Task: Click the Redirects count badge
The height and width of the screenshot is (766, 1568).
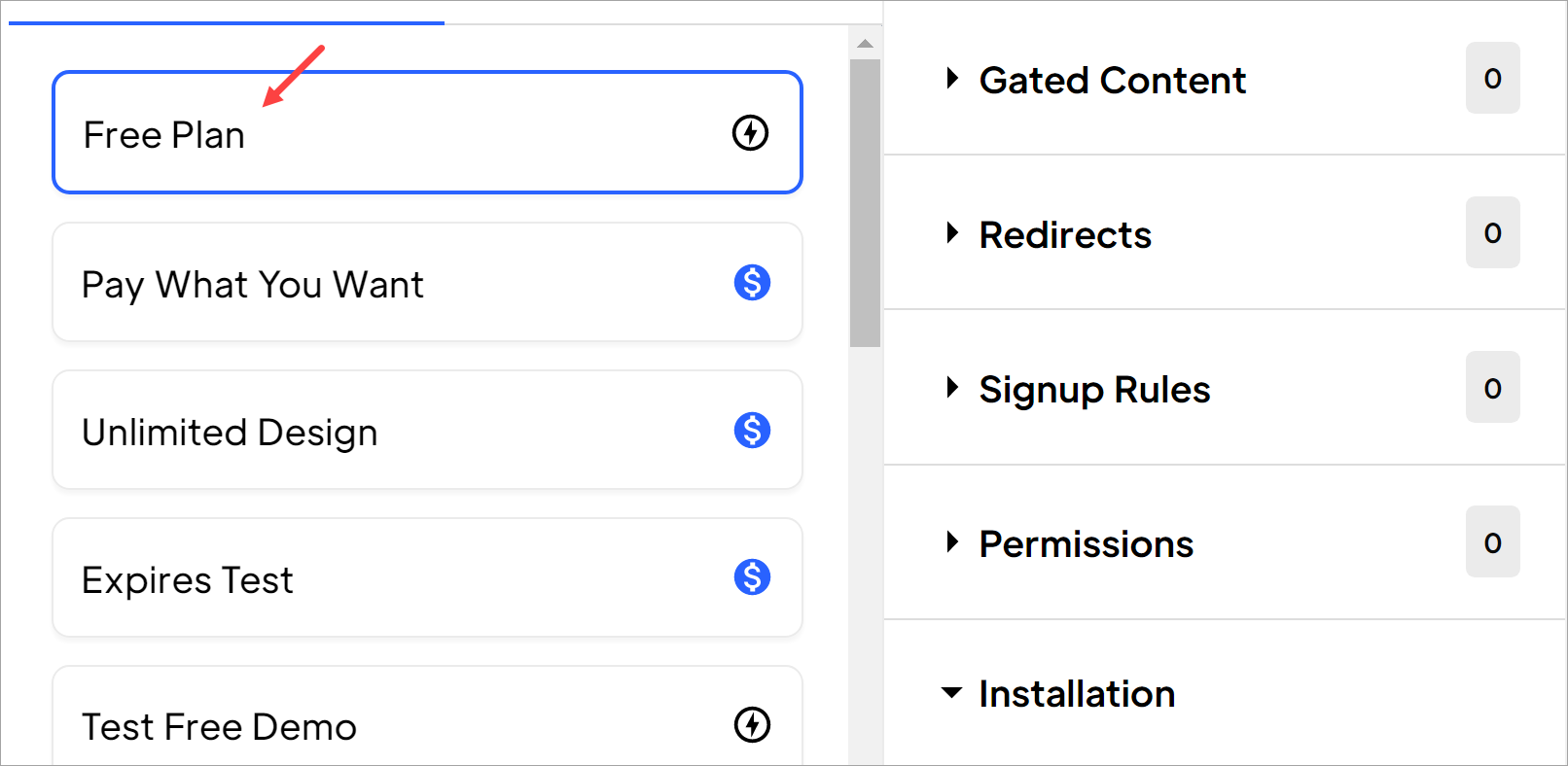Action: (x=1492, y=232)
